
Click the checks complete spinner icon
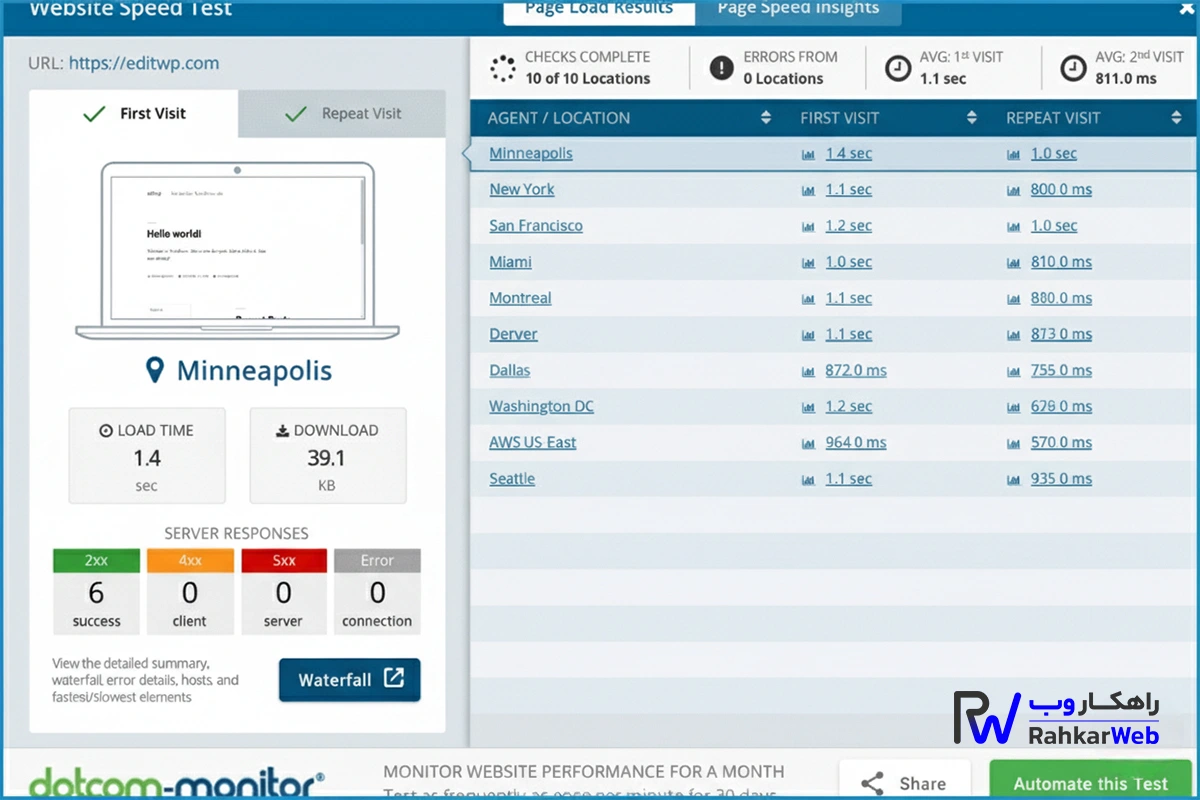503,68
